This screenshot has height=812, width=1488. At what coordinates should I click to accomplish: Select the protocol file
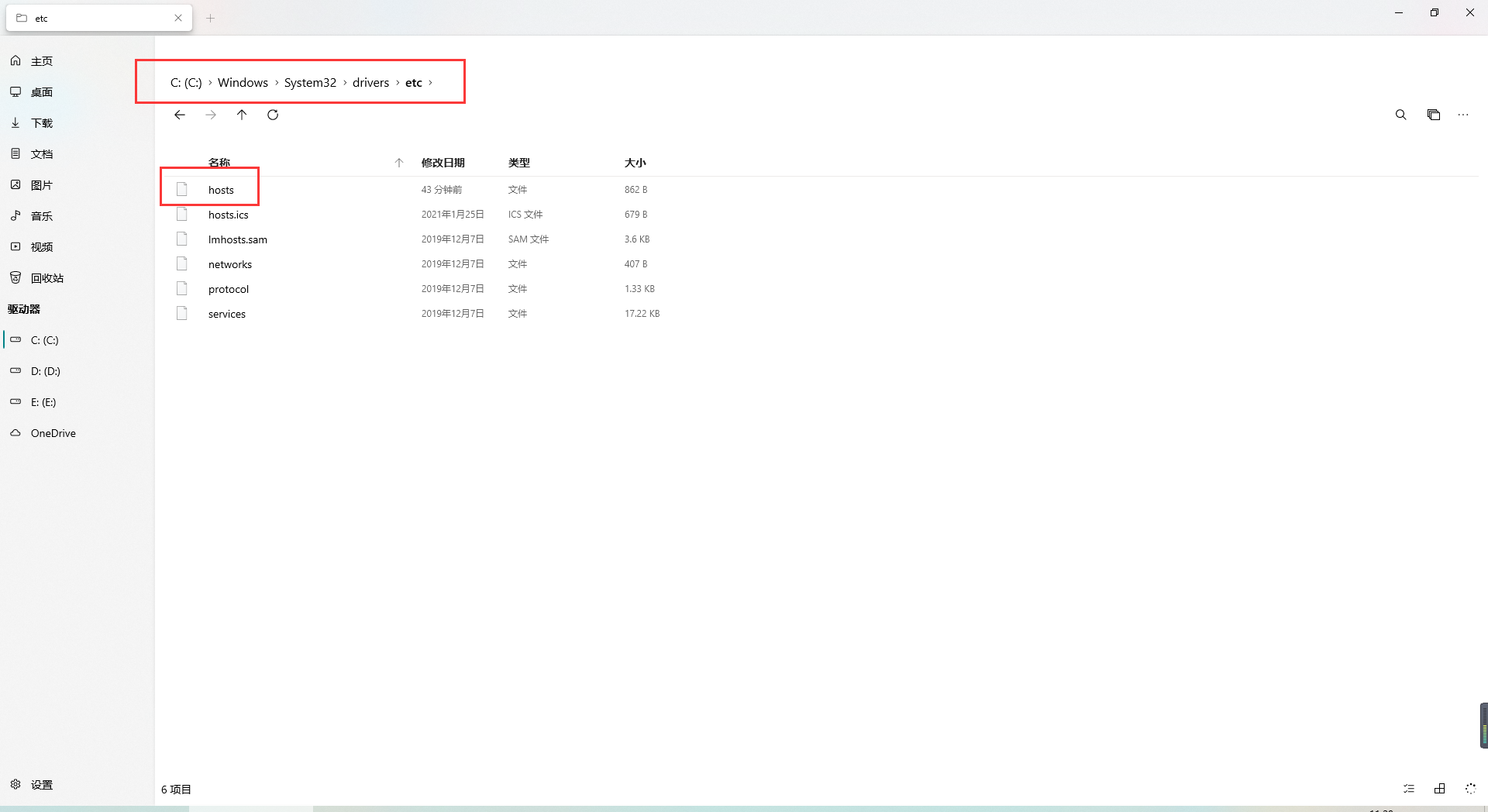click(x=228, y=289)
